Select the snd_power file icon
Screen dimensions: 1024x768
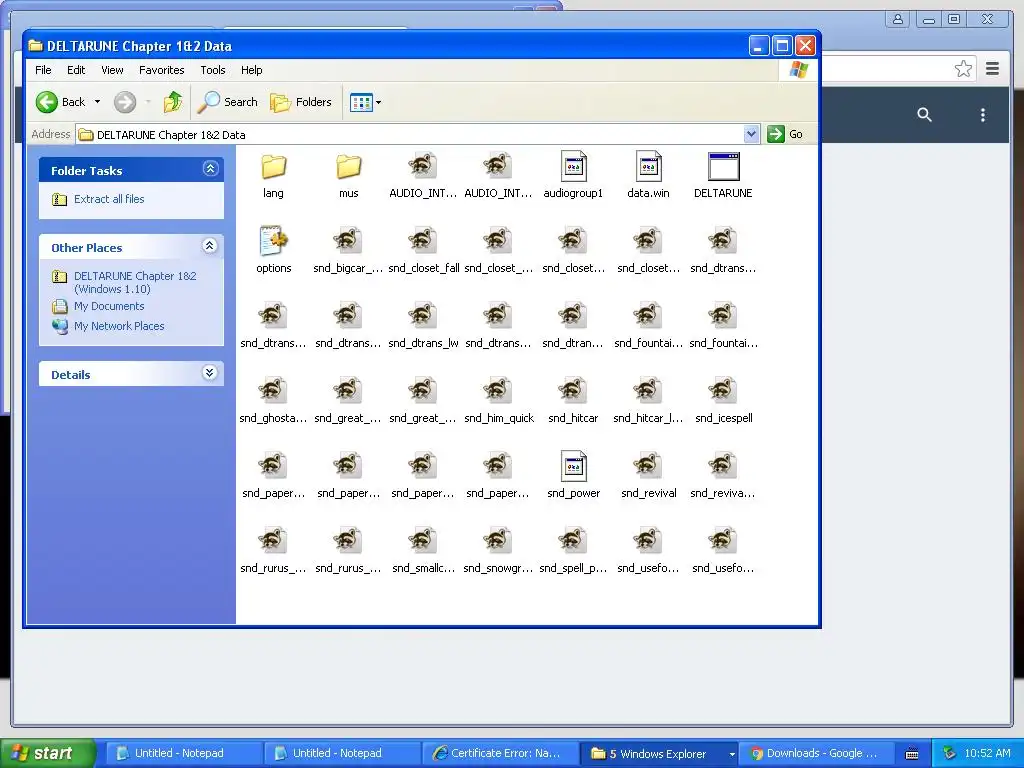573,466
